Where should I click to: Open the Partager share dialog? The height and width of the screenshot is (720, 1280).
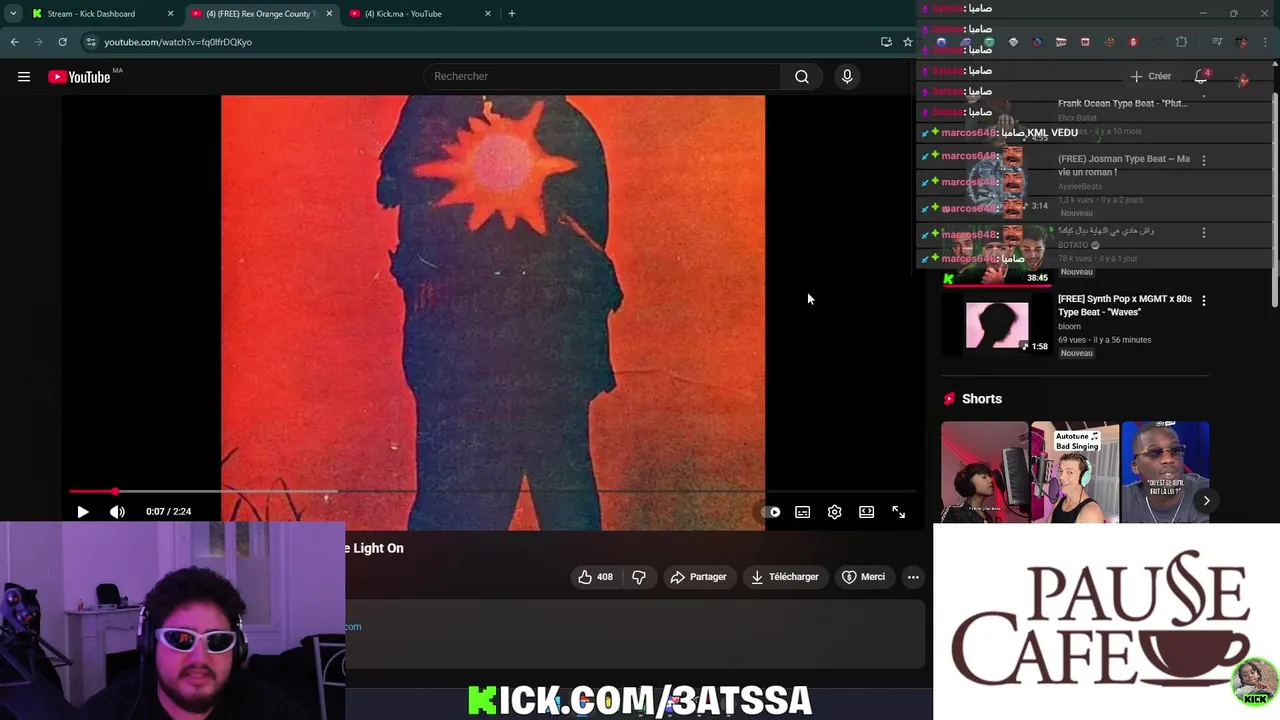pos(698,577)
